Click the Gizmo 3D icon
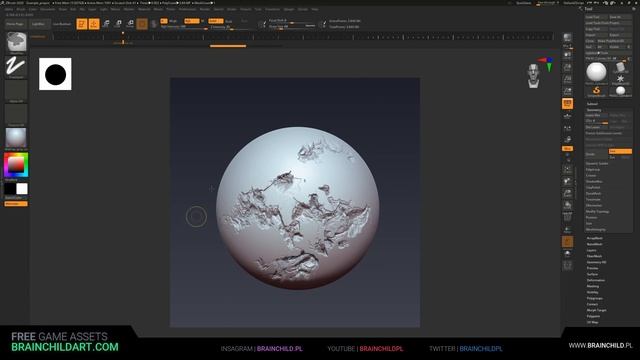Image resolution: width=640 pixels, height=360 pixels. 142,24
